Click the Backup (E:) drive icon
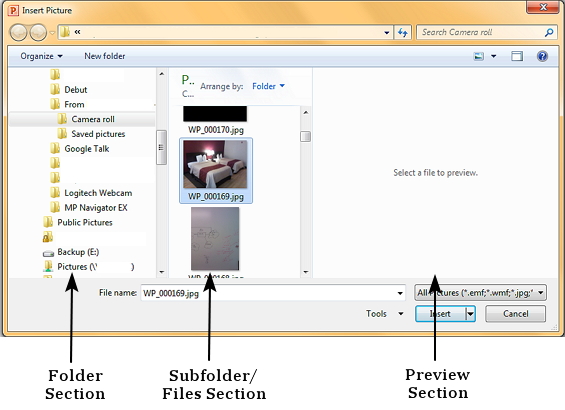Image resolution: width=565 pixels, height=410 pixels. [x=48, y=253]
